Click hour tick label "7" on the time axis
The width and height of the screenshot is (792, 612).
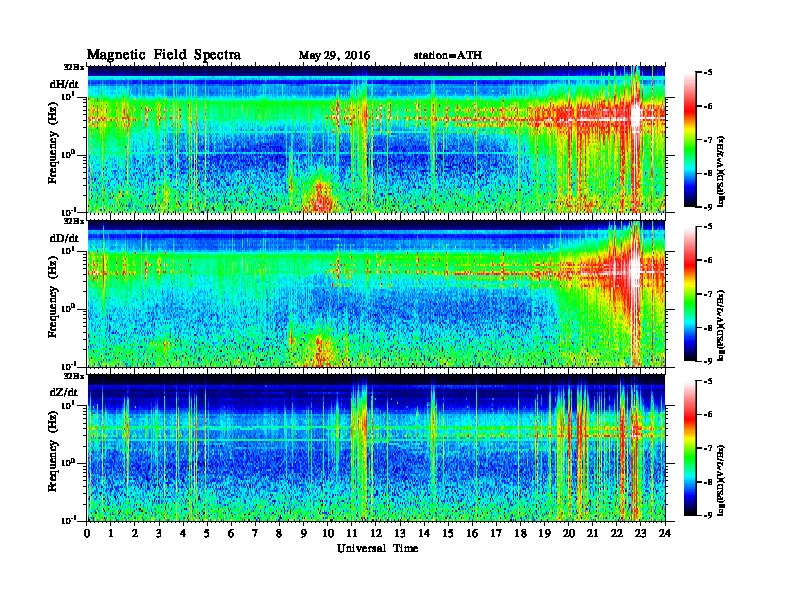point(256,533)
